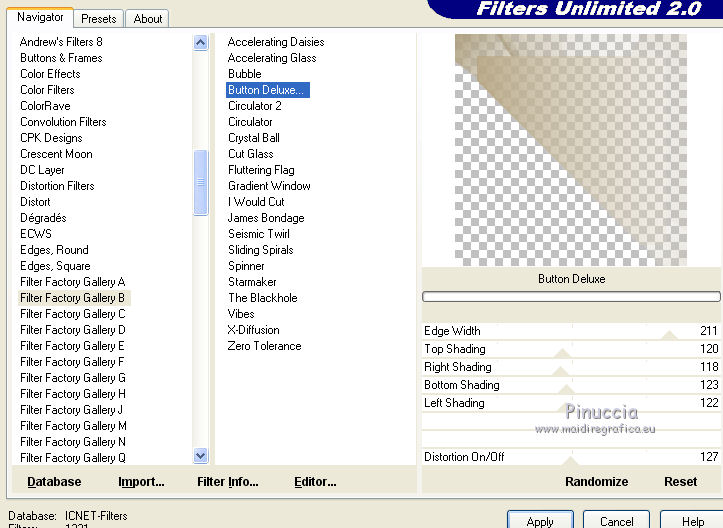Apply the Button Deluxe filter
Viewport: 723px width, 528px height.
tap(540, 521)
